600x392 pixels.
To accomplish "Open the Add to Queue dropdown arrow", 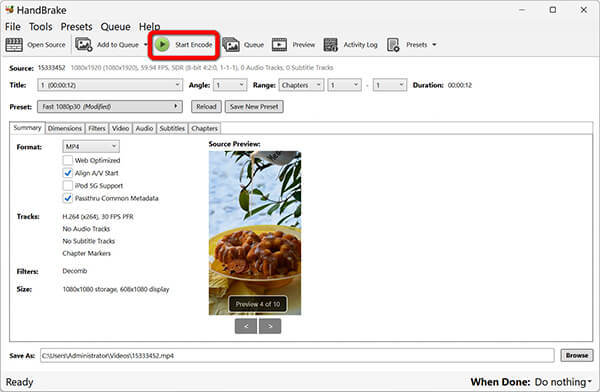I will 145,45.
